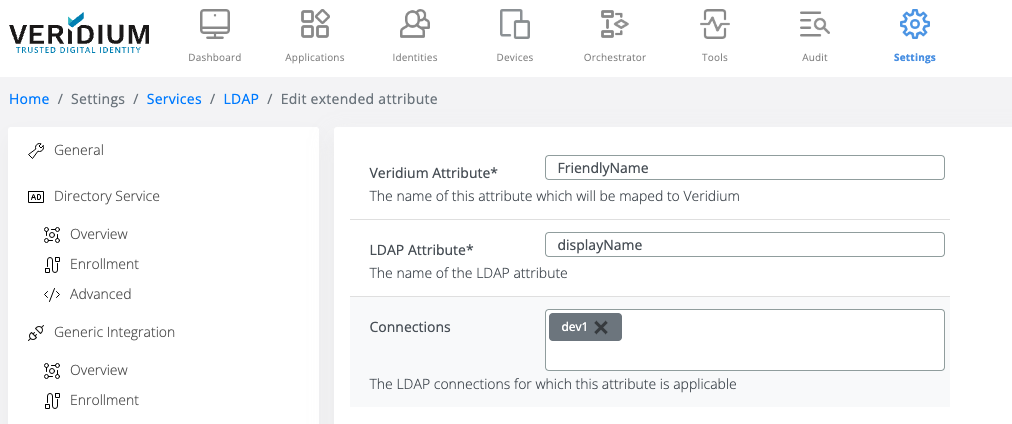Go to Home breadcrumb link
The height and width of the screenshot is (424, 1012).
tap(29, 99)
